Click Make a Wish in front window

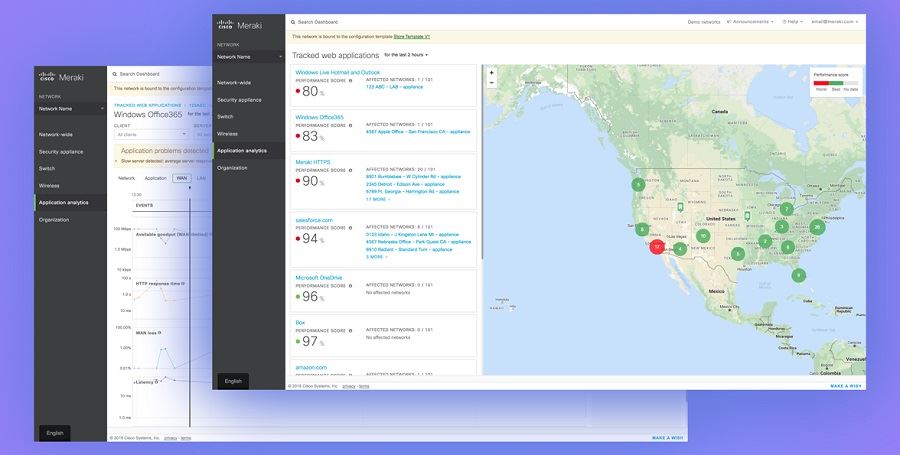click(845, 386)
